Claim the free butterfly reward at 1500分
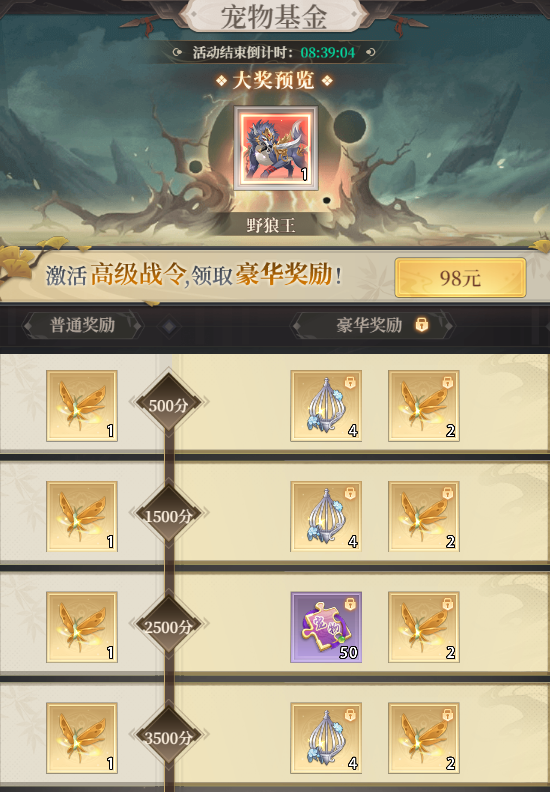Viewport: 550px width, 792px height. coord(82,516)
